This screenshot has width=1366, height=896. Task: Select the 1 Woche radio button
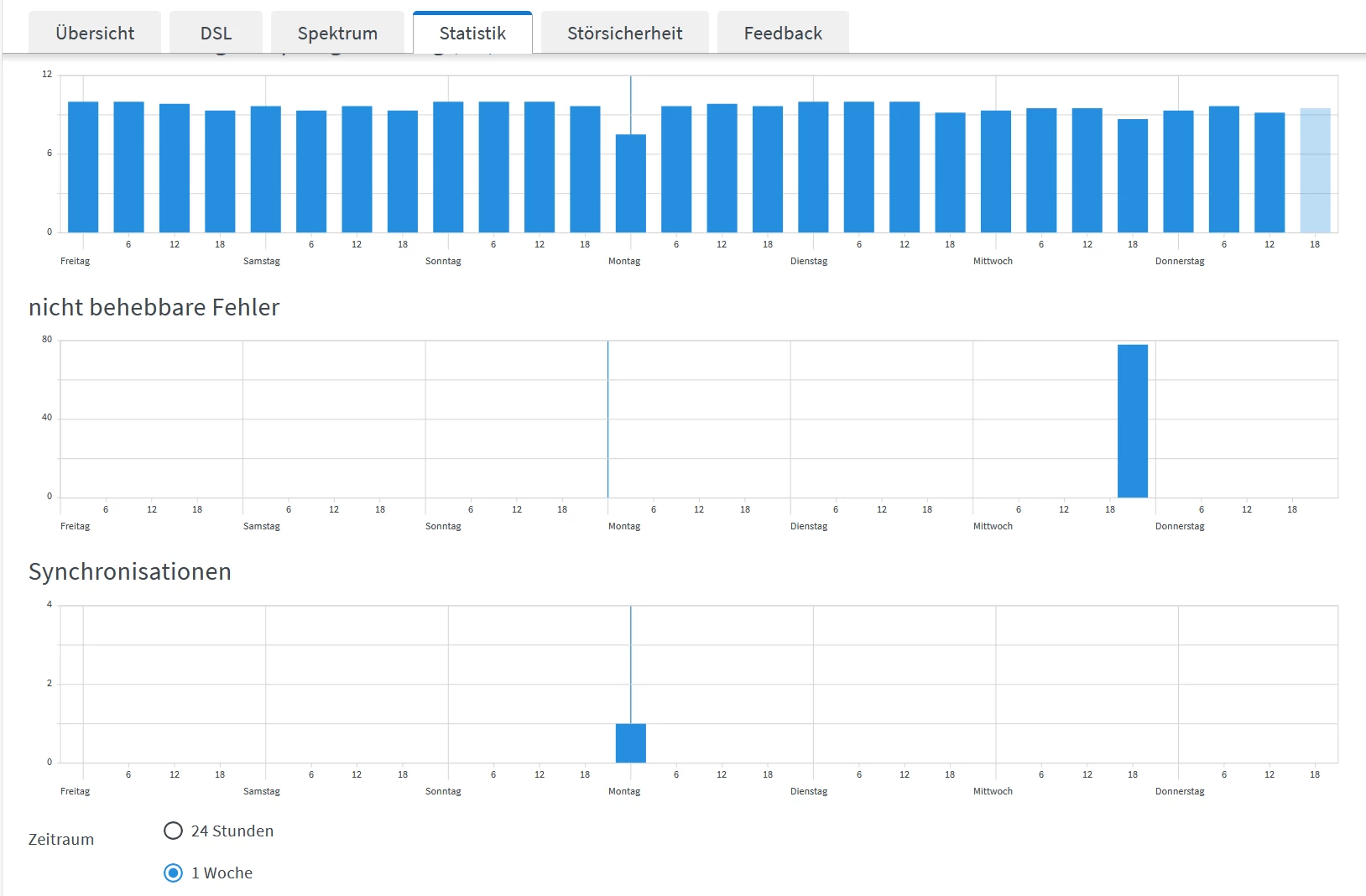pyautogui.click(x=173, y=873)
